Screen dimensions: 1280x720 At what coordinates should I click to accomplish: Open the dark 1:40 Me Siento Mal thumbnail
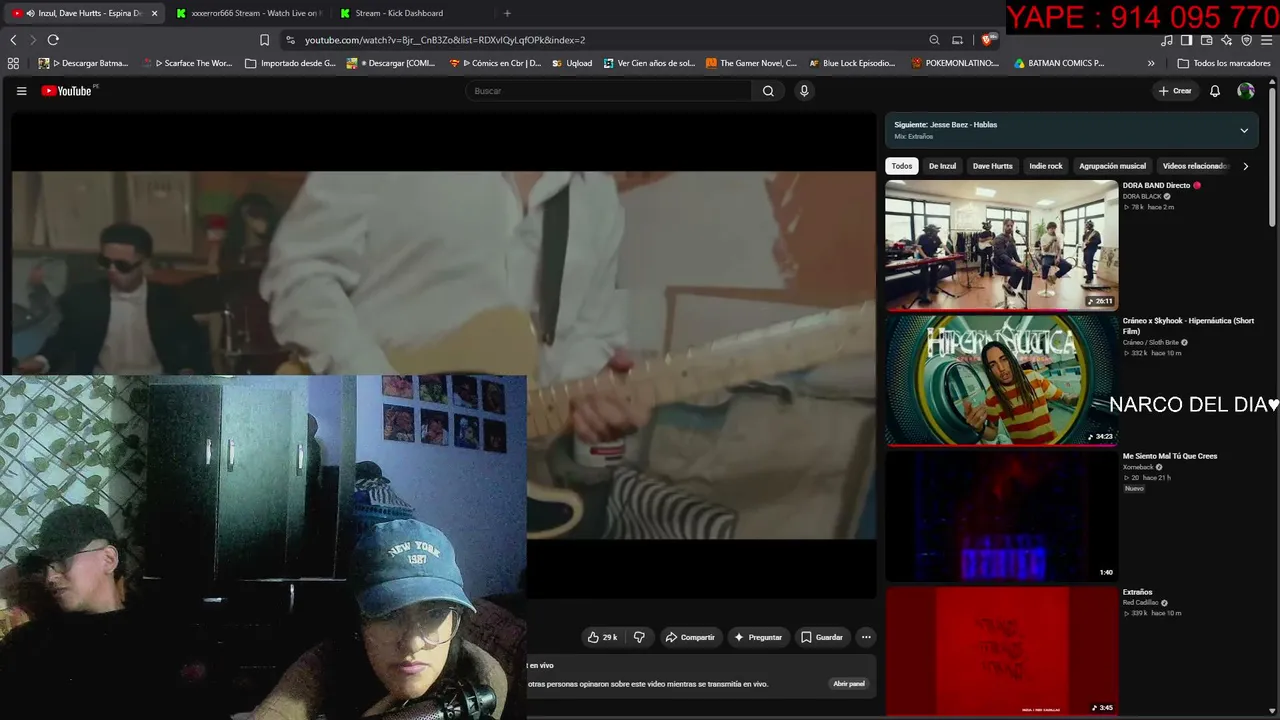pos(1001,516)
